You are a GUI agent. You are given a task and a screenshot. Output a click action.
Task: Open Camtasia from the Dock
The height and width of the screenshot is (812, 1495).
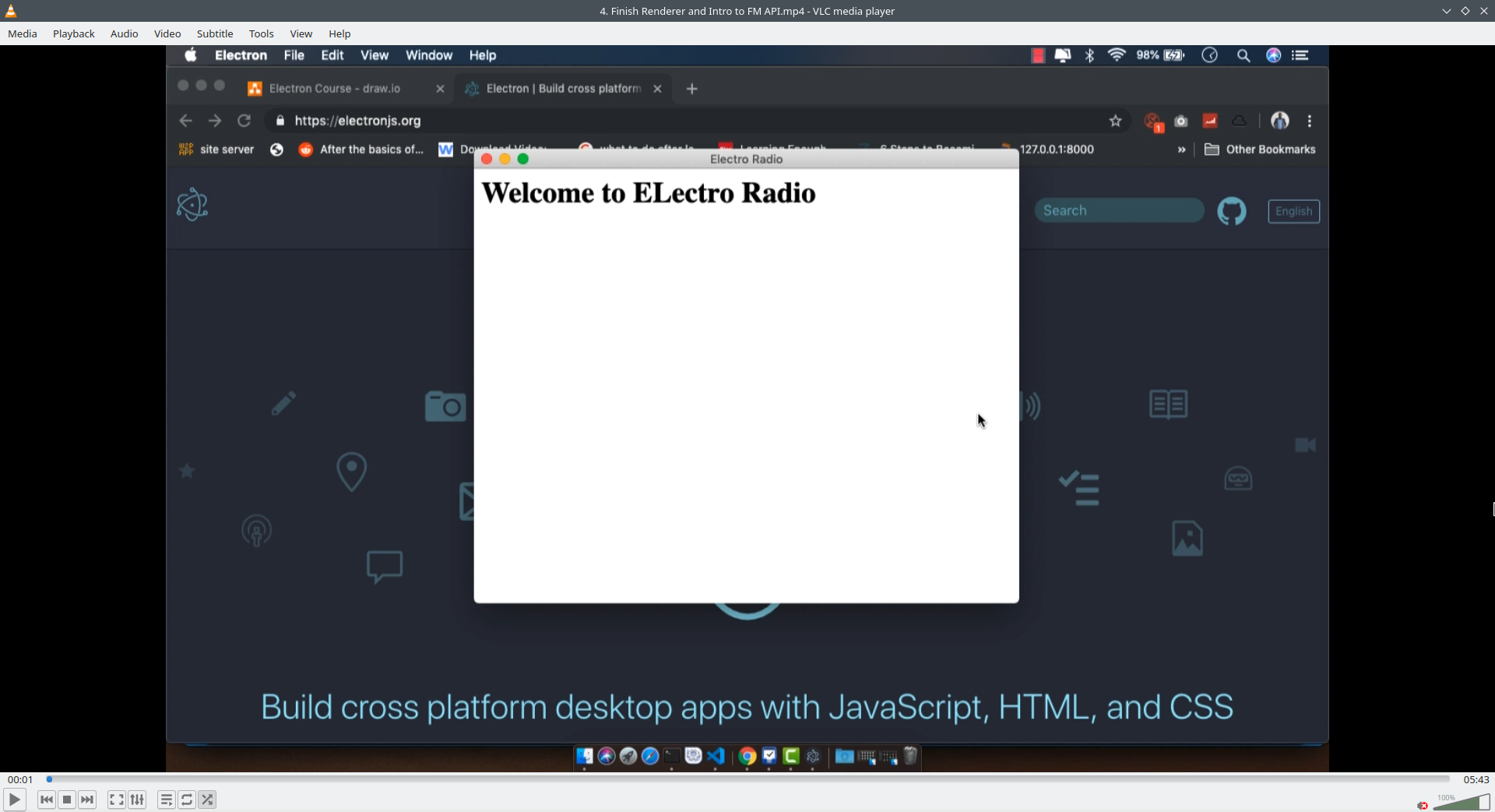pyautogui.click(x=791, y=756)
